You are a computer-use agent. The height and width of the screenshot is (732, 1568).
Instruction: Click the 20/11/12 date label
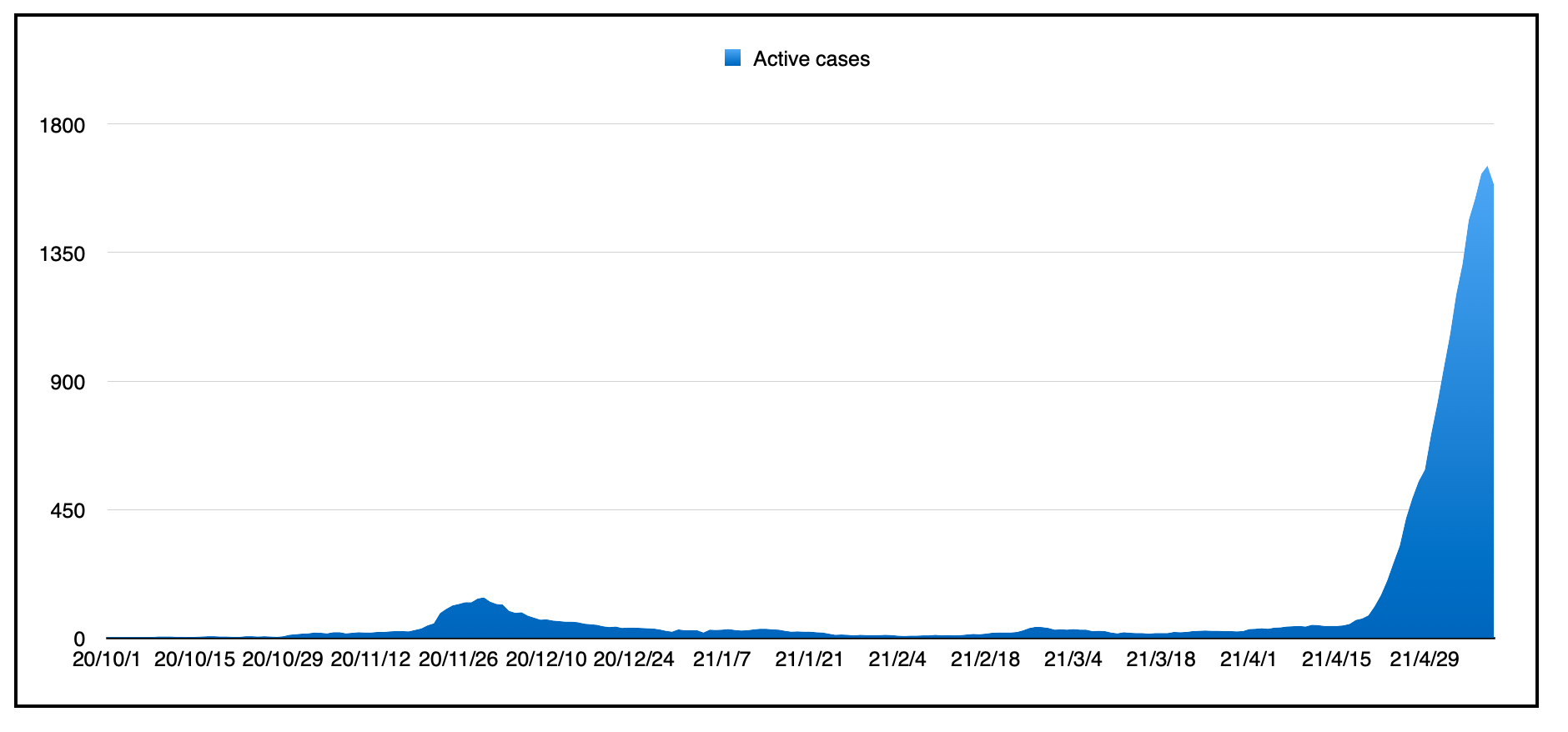pos(370,659)
